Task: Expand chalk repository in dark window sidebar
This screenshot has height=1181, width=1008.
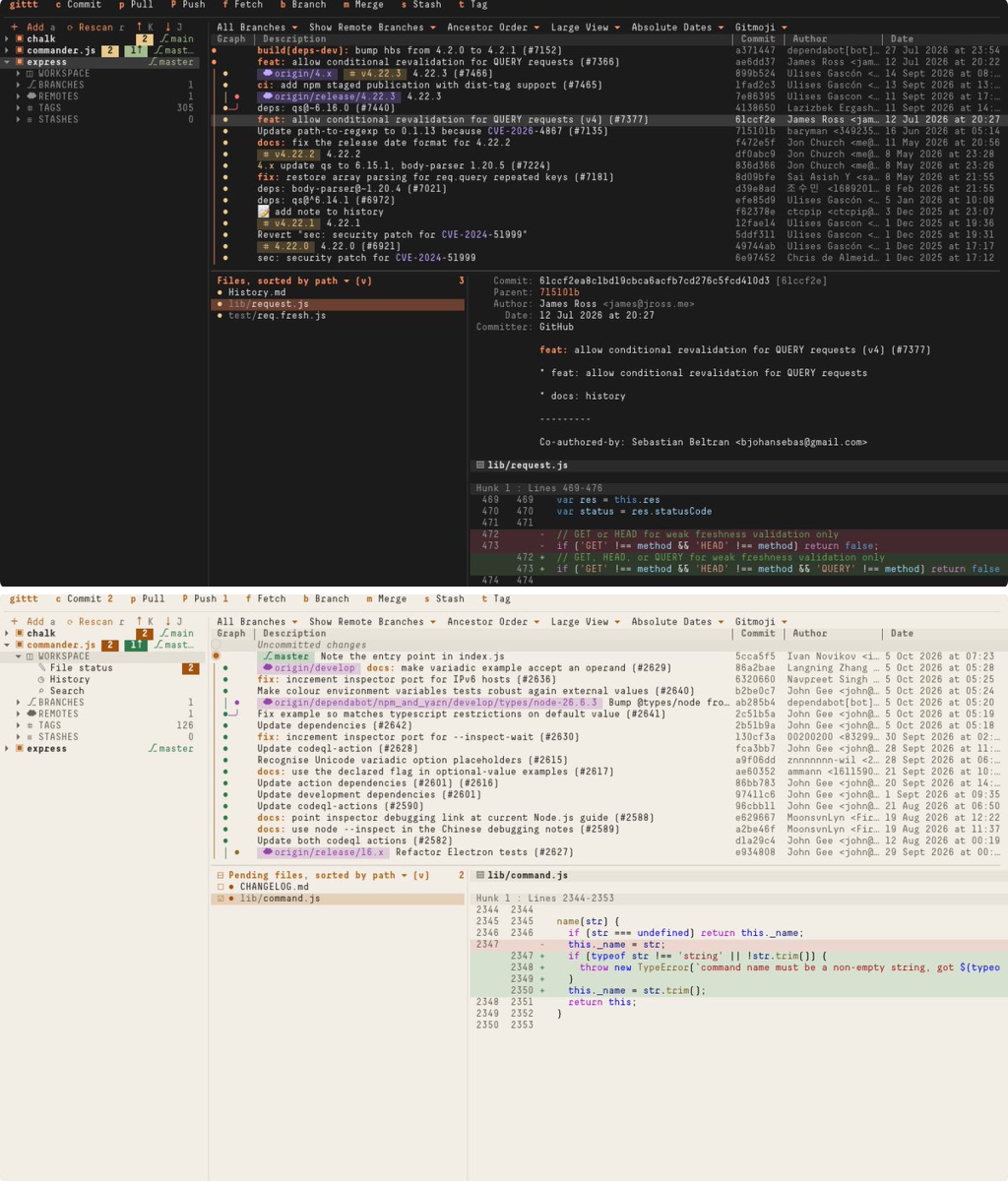Action: pos(7,39)
